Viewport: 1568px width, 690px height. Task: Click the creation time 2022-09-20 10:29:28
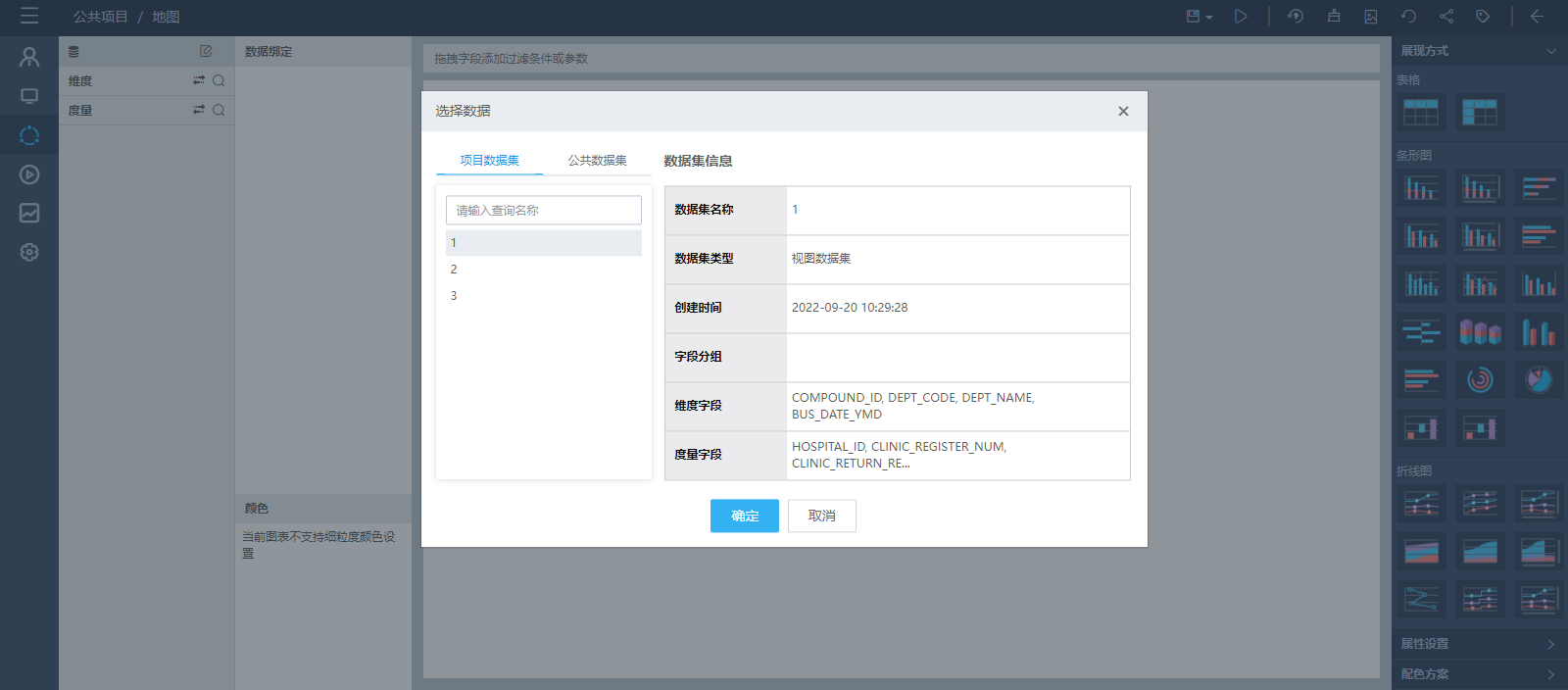[850, 308]
